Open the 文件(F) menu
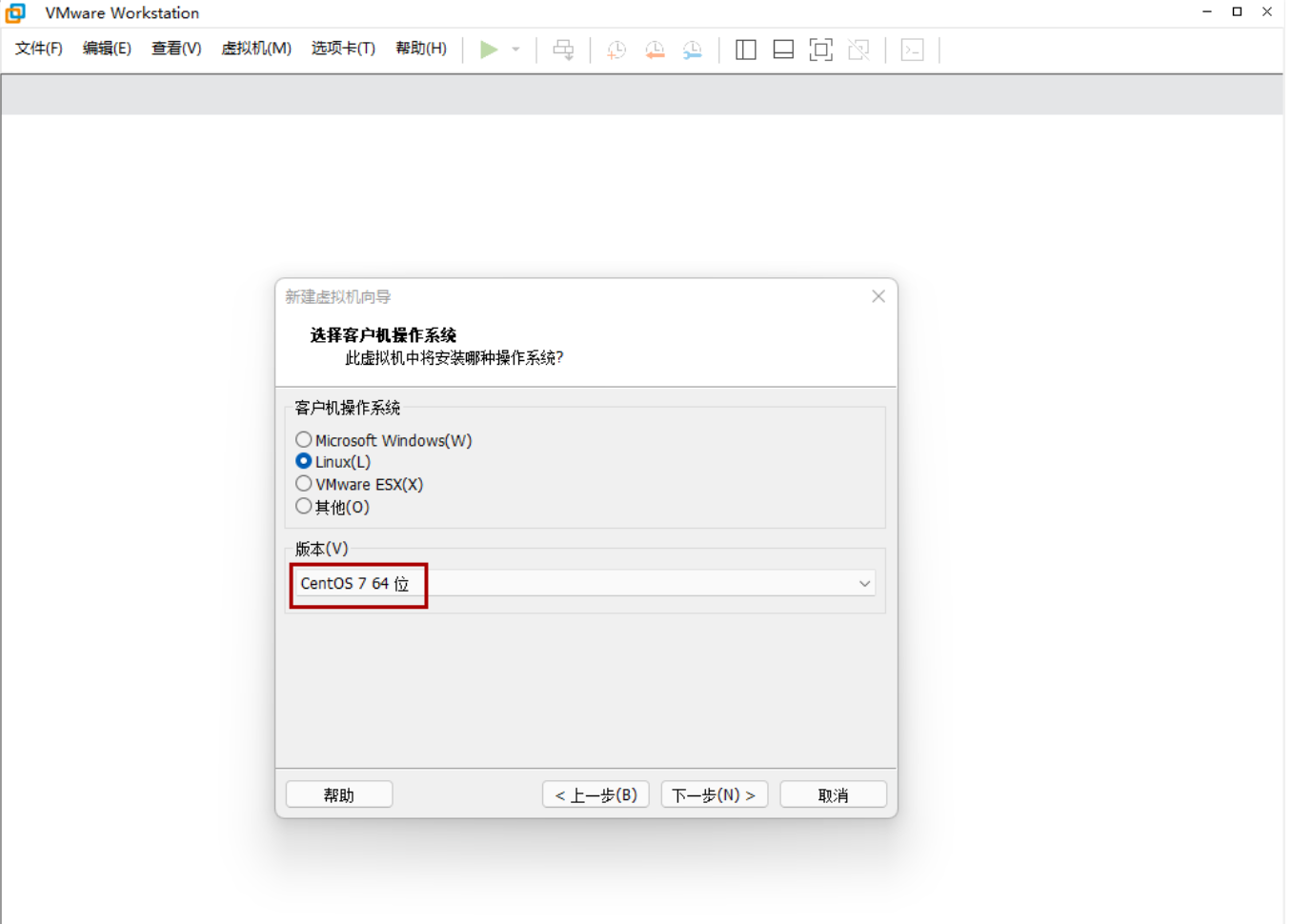The image size is (1292, 924). pos(39,49)
